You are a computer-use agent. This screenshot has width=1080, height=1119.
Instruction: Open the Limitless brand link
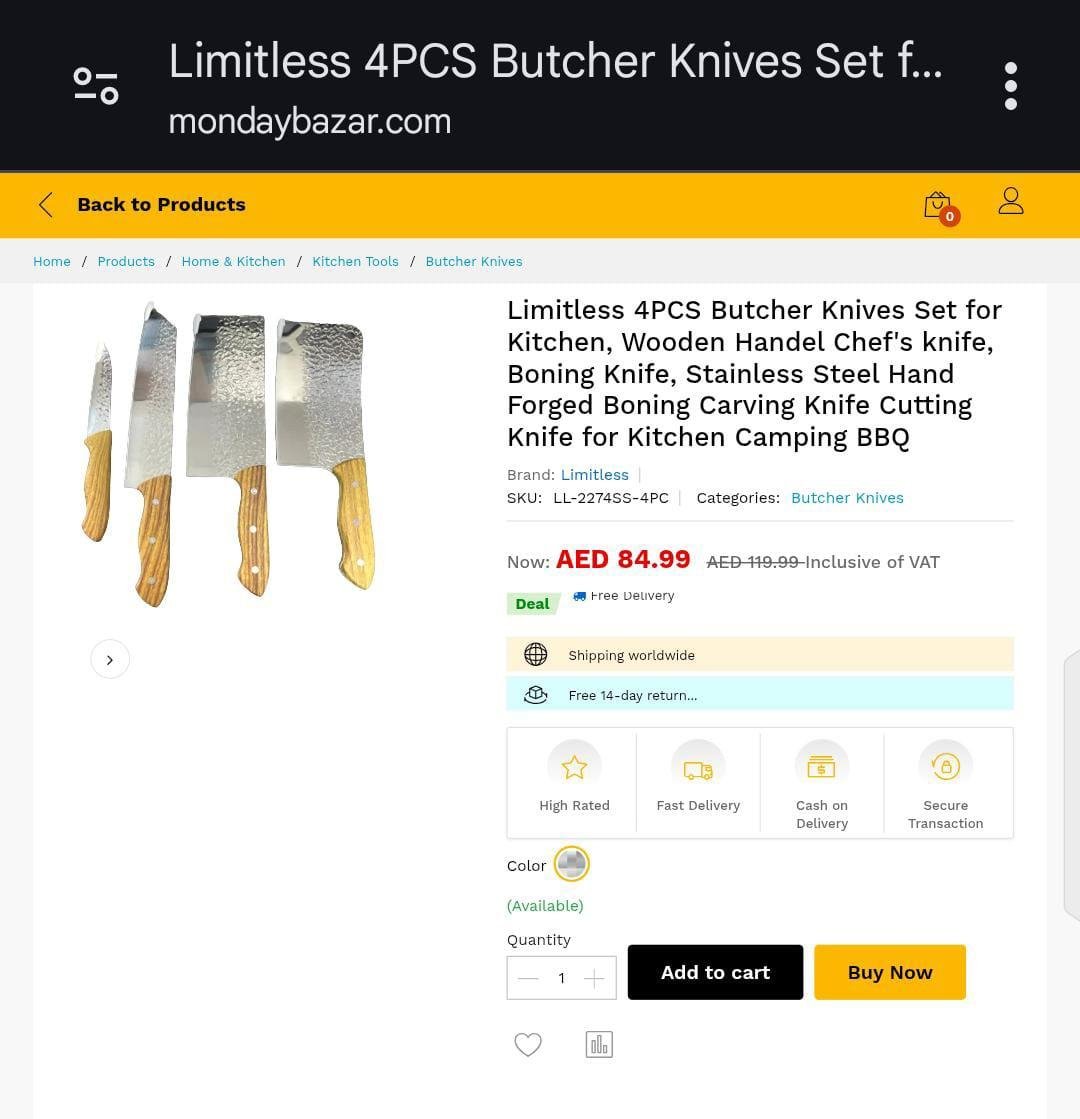coord(595,475)
